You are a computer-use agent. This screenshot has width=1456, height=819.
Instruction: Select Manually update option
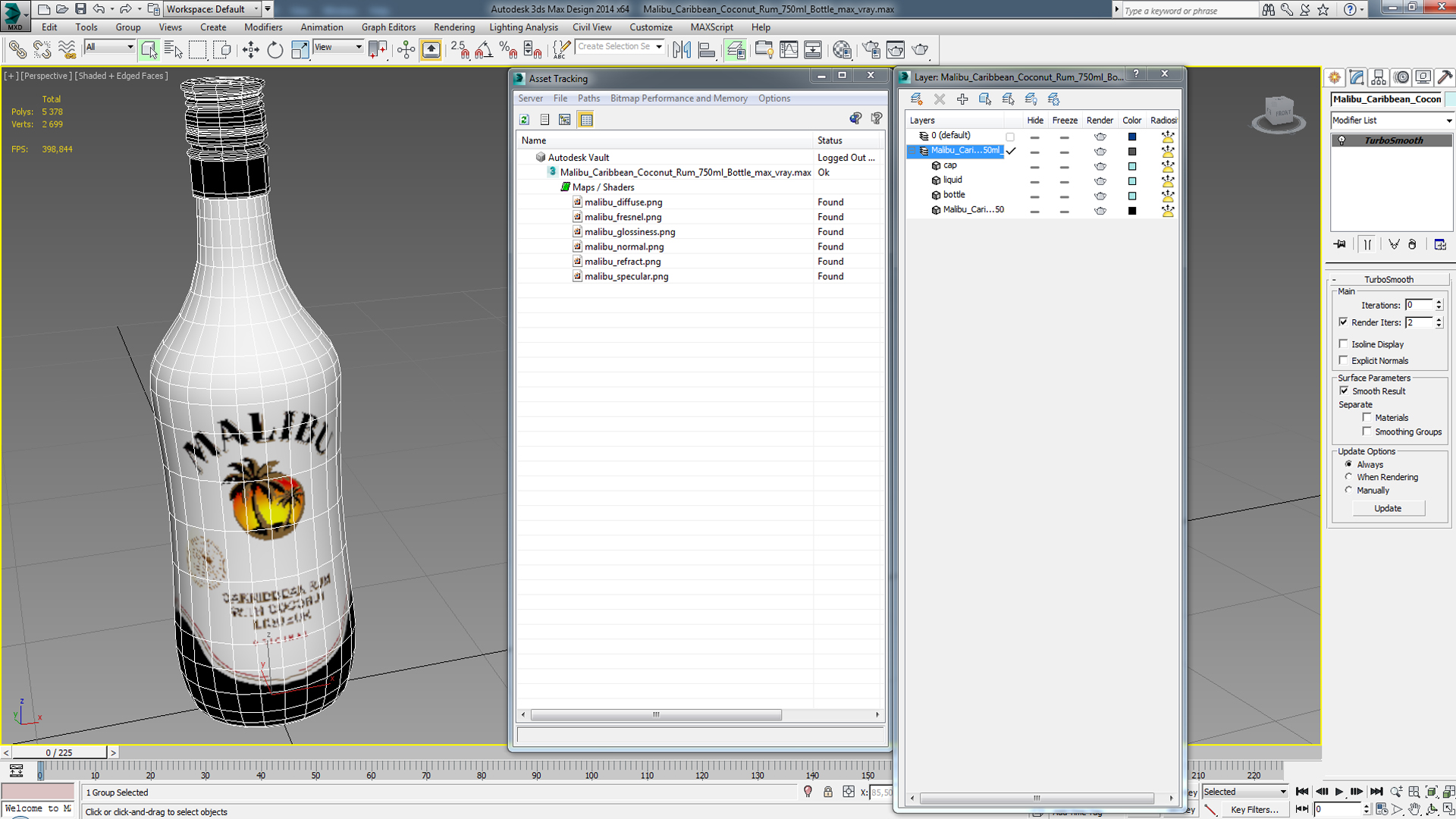point(1348,490)
